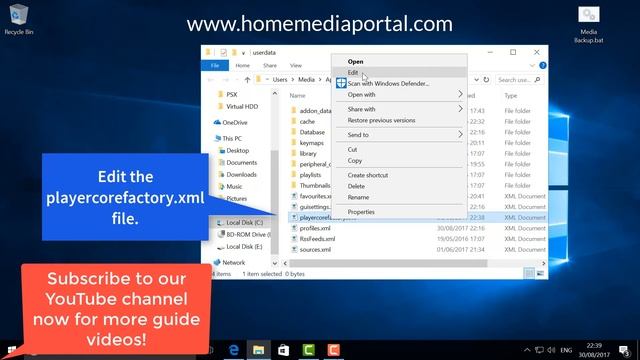
Task: Open the green Camtasia taskbar icon
Action: [x=308, y=350]
